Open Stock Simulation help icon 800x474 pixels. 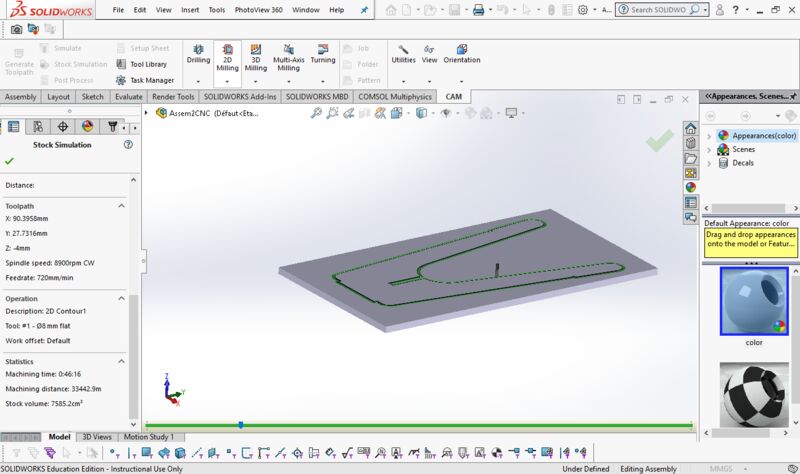128,144
